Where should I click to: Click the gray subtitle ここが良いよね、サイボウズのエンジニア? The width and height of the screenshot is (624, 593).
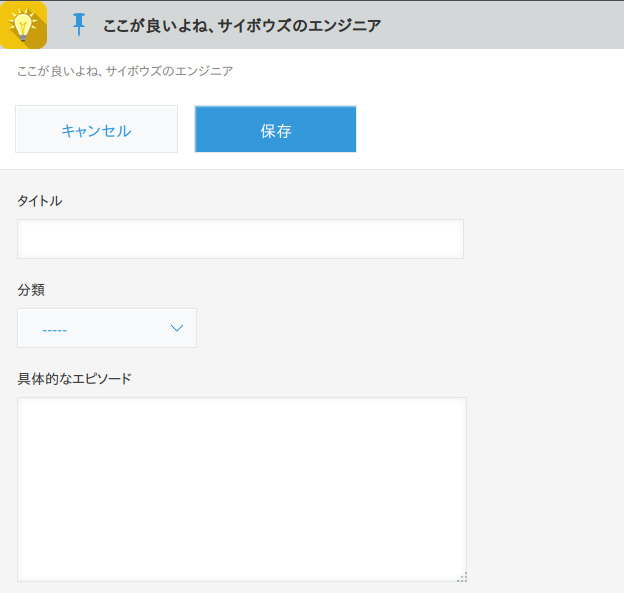pos(125,71)
